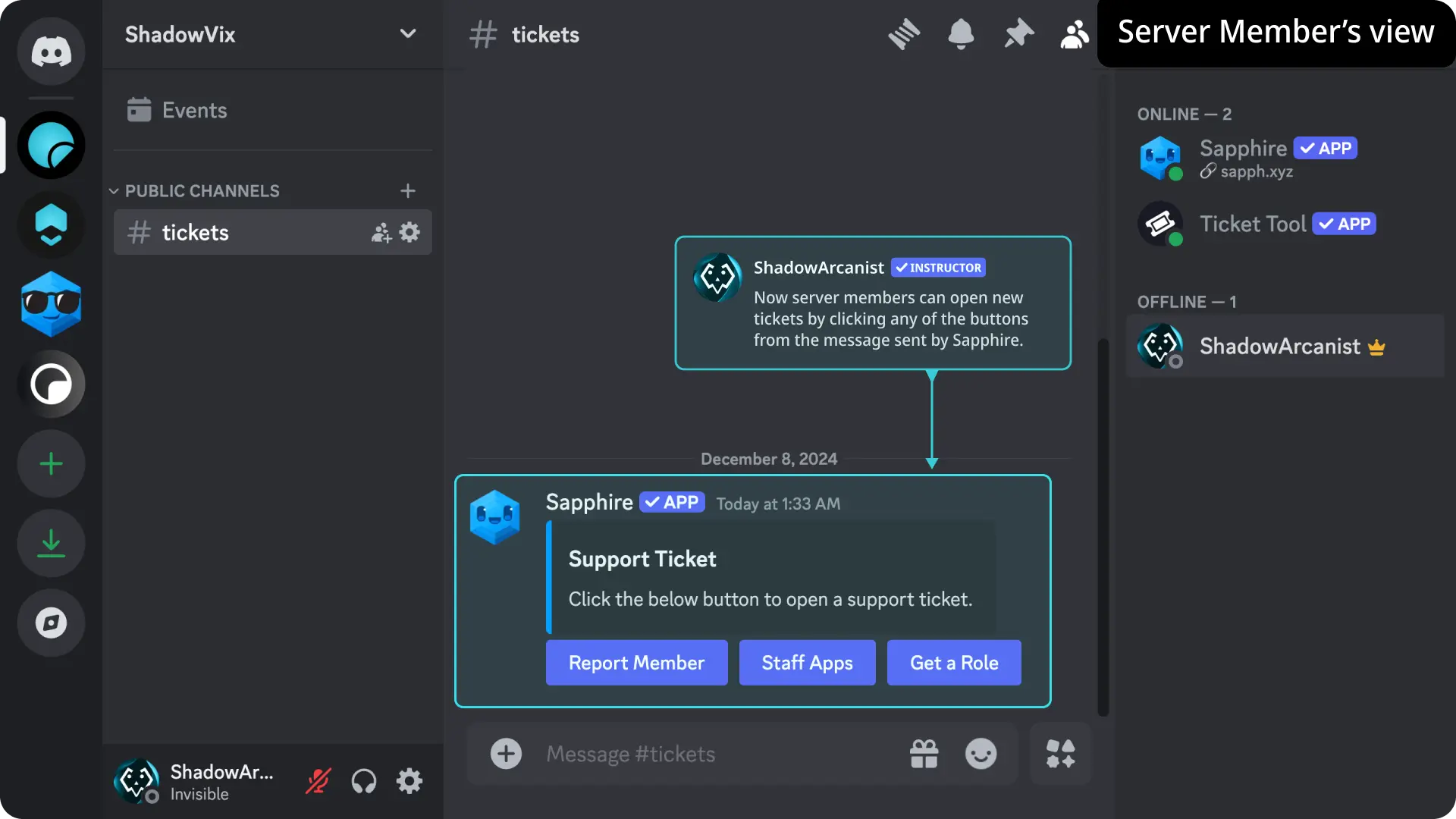Collapse the PUBLIC CHANNELS category

point(194,191)
